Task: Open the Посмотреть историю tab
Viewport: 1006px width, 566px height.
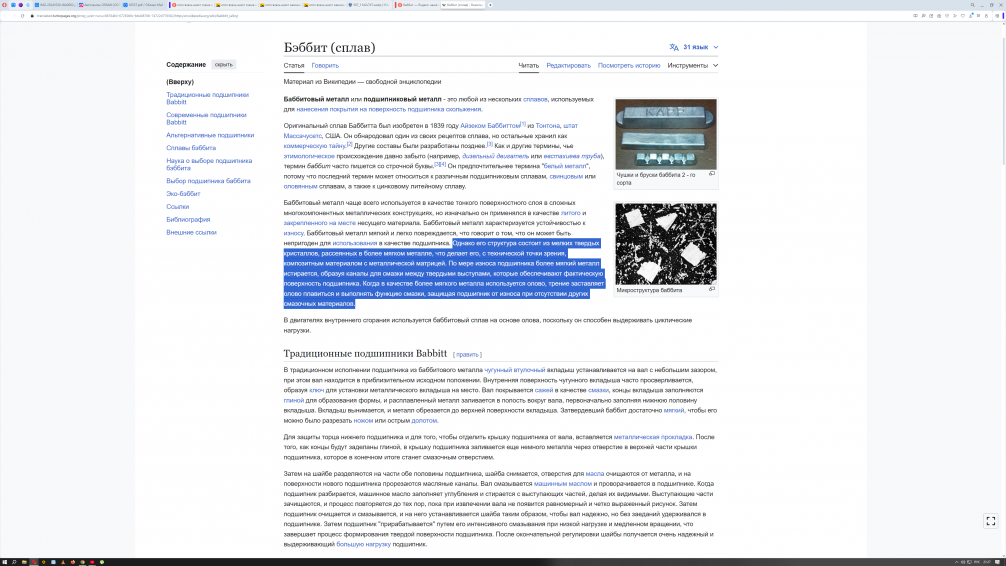Action: 629,65
